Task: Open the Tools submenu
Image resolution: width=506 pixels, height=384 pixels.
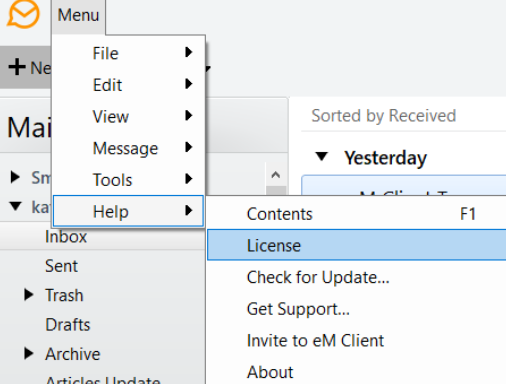Action: (128, 180)
